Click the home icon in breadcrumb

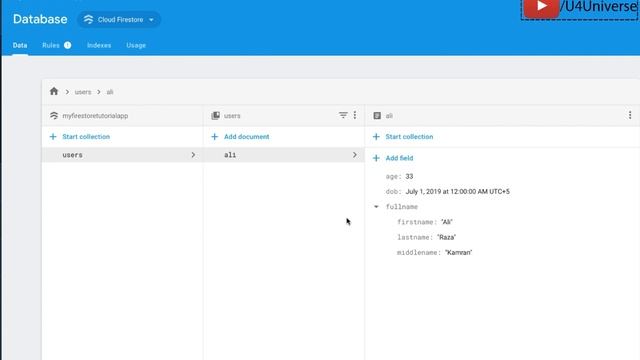click(x=54, y=91)
